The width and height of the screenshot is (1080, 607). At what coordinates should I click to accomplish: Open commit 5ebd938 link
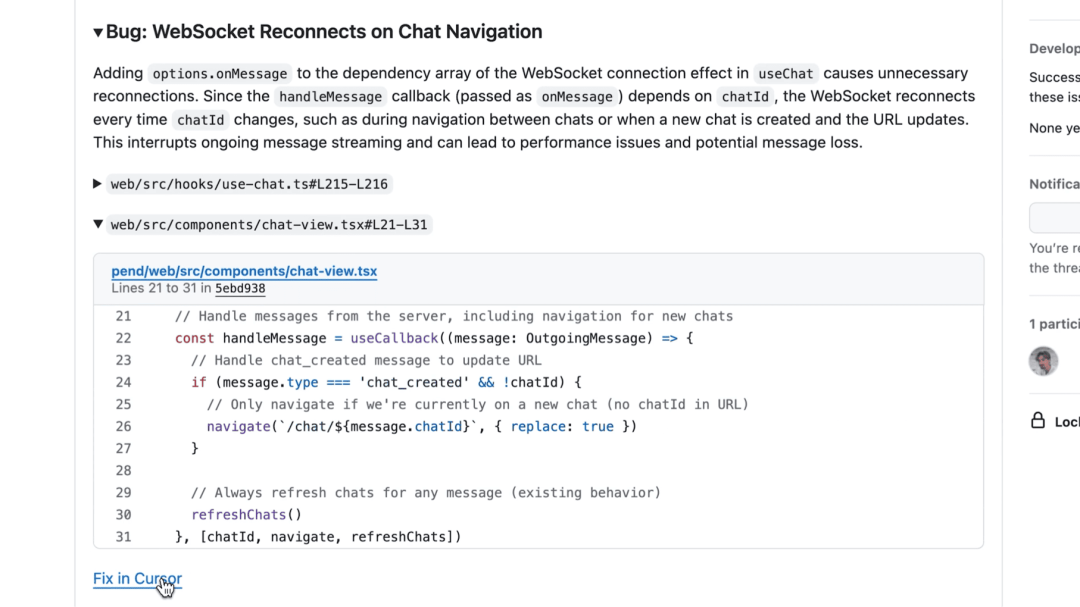(x=240, y=288)
